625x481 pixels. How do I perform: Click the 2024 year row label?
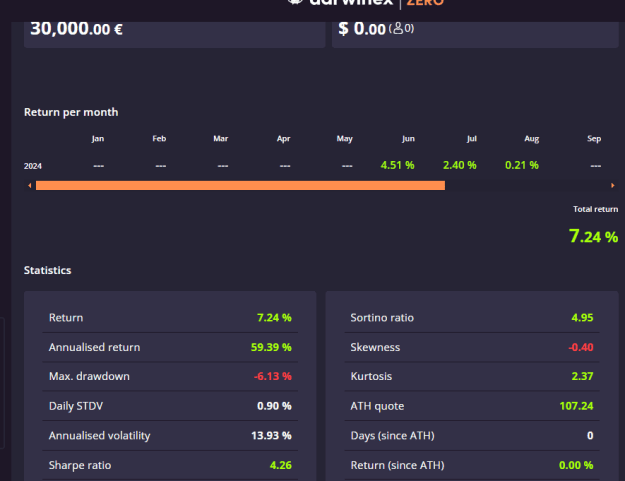[33, 166]
